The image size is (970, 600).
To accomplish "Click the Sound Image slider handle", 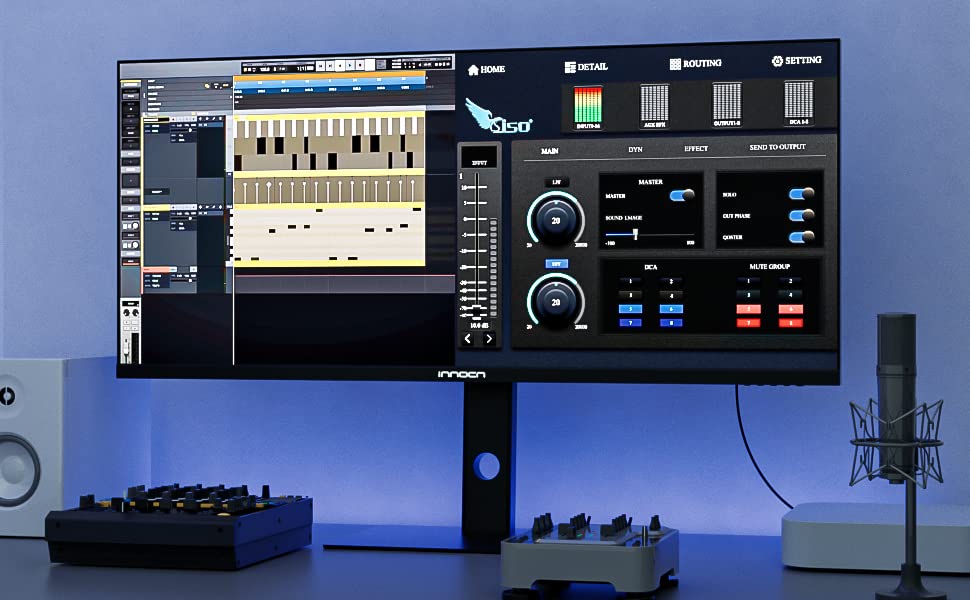I will click(x=635, y=233).
